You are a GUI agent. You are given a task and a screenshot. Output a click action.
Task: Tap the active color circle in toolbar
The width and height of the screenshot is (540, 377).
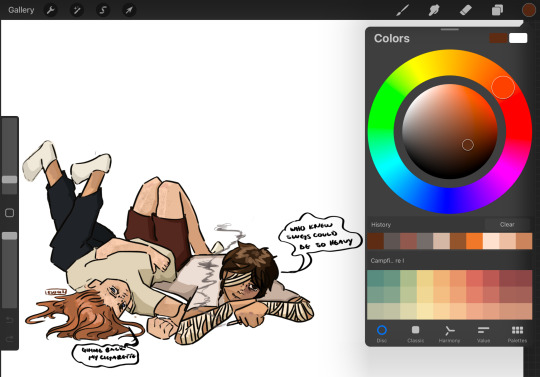528,10
